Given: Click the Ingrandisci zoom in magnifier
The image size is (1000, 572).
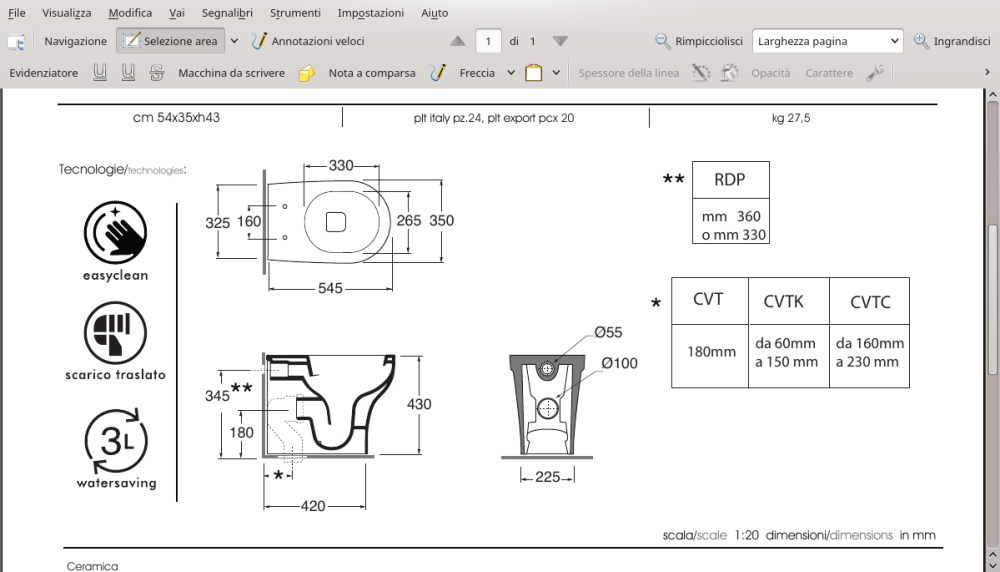Looking at the screenshot, I should [921, 41].
